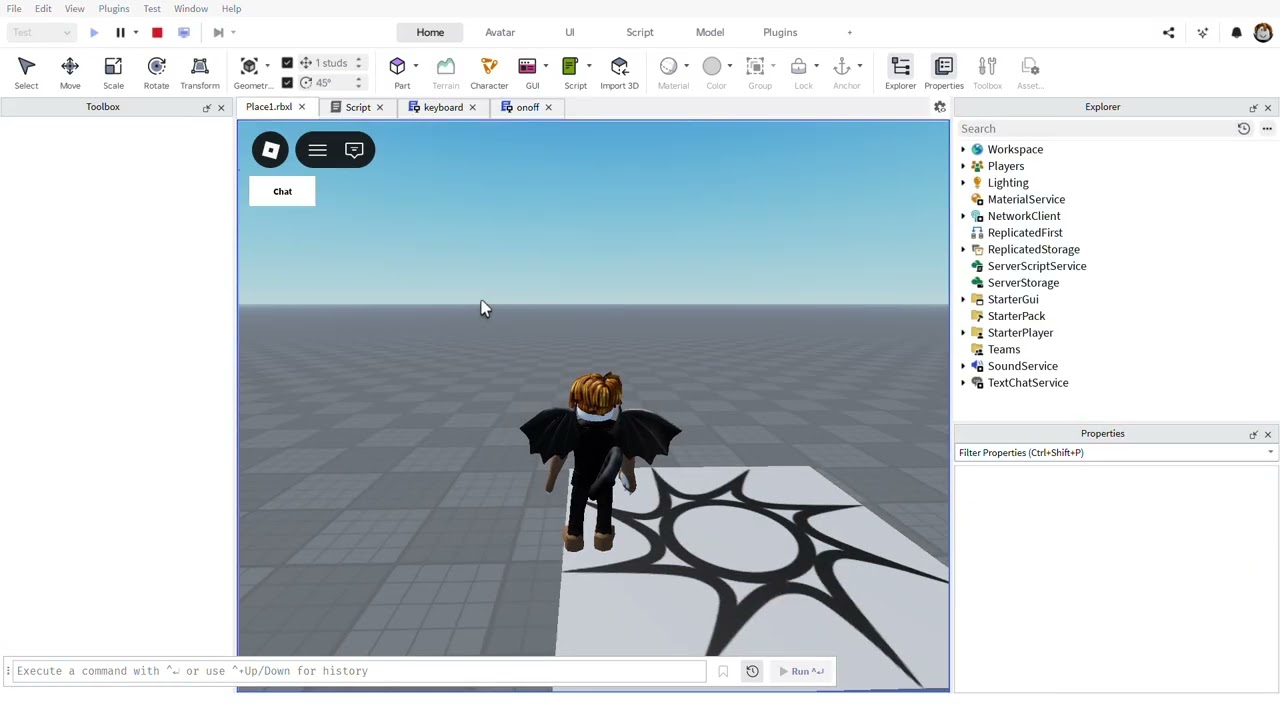This screenshot has height=720, width=1280.
Task: Click Explorer filter history icon
Action: (1243, 128)
